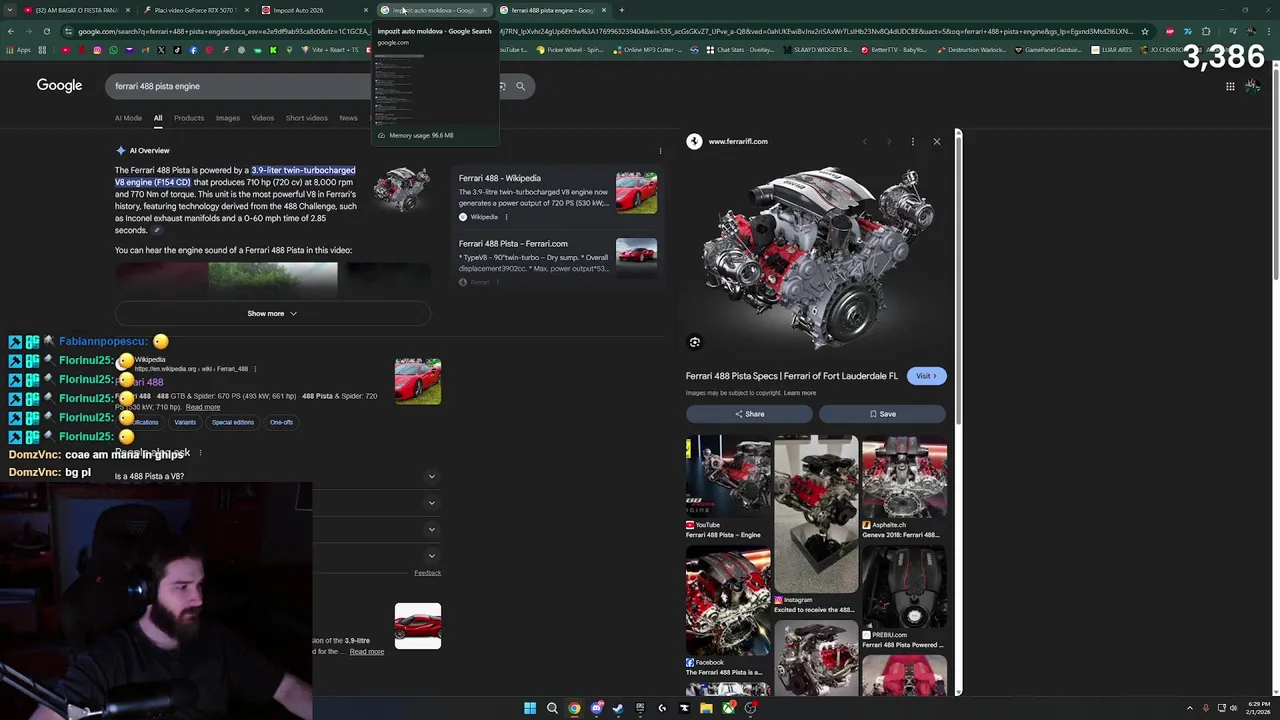Open Windows taskbar search

552,708
